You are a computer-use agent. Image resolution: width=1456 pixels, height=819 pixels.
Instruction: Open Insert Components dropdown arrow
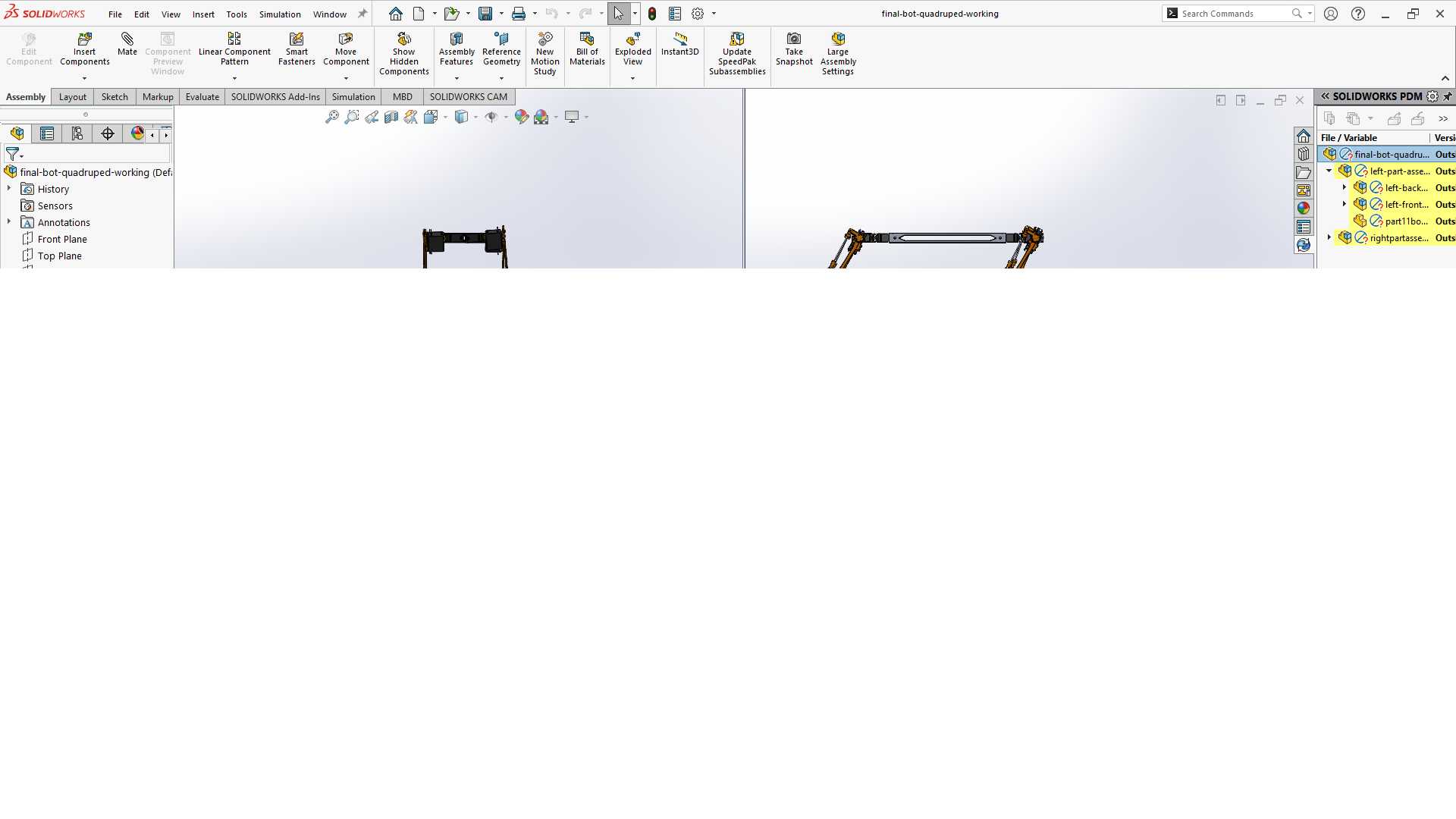click(x=84, y=78)
